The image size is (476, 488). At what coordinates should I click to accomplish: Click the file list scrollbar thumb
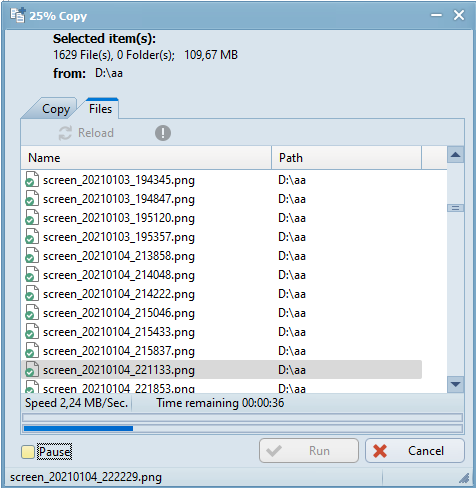455,208
